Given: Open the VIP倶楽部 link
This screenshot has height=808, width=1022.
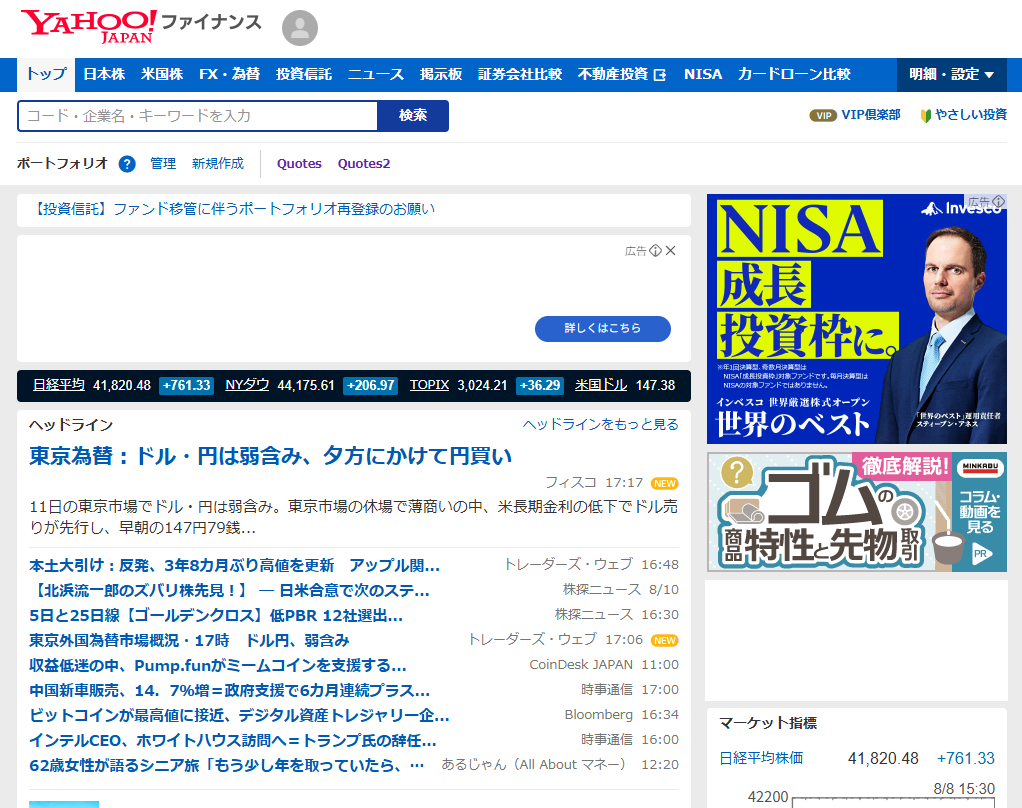Looking at the screenshot, I should (871, 115).
